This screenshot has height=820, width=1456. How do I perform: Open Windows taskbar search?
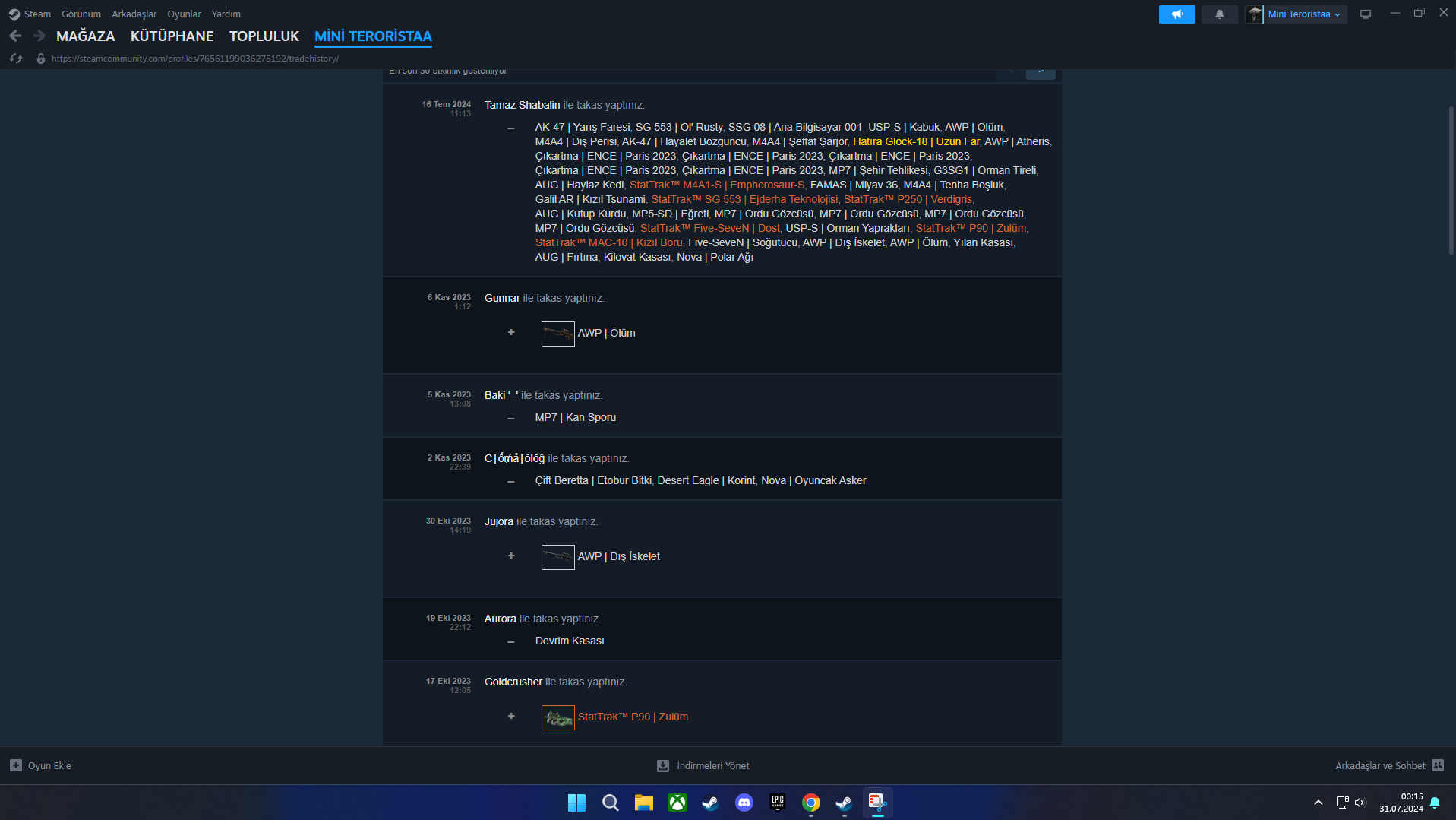[611, 803]
